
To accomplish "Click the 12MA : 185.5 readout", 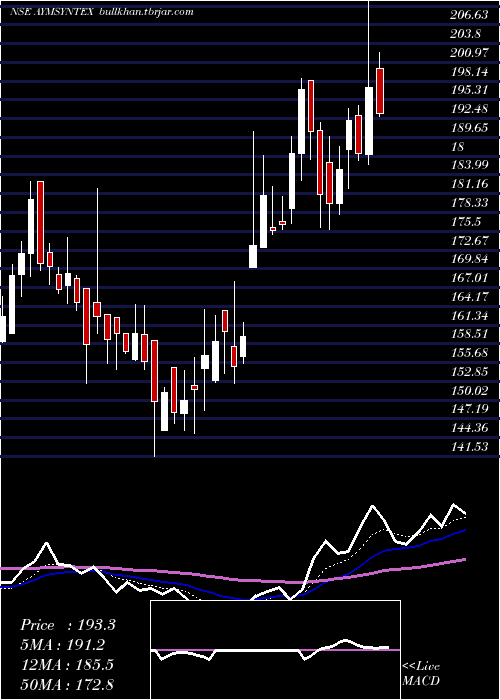I will click(67, 664).
